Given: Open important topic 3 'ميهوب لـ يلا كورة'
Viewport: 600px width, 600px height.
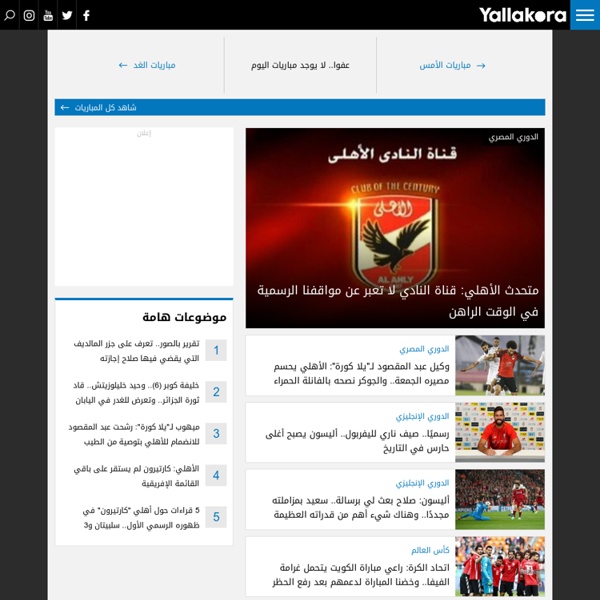Looking at the screenshot, I should pos(134,434).
